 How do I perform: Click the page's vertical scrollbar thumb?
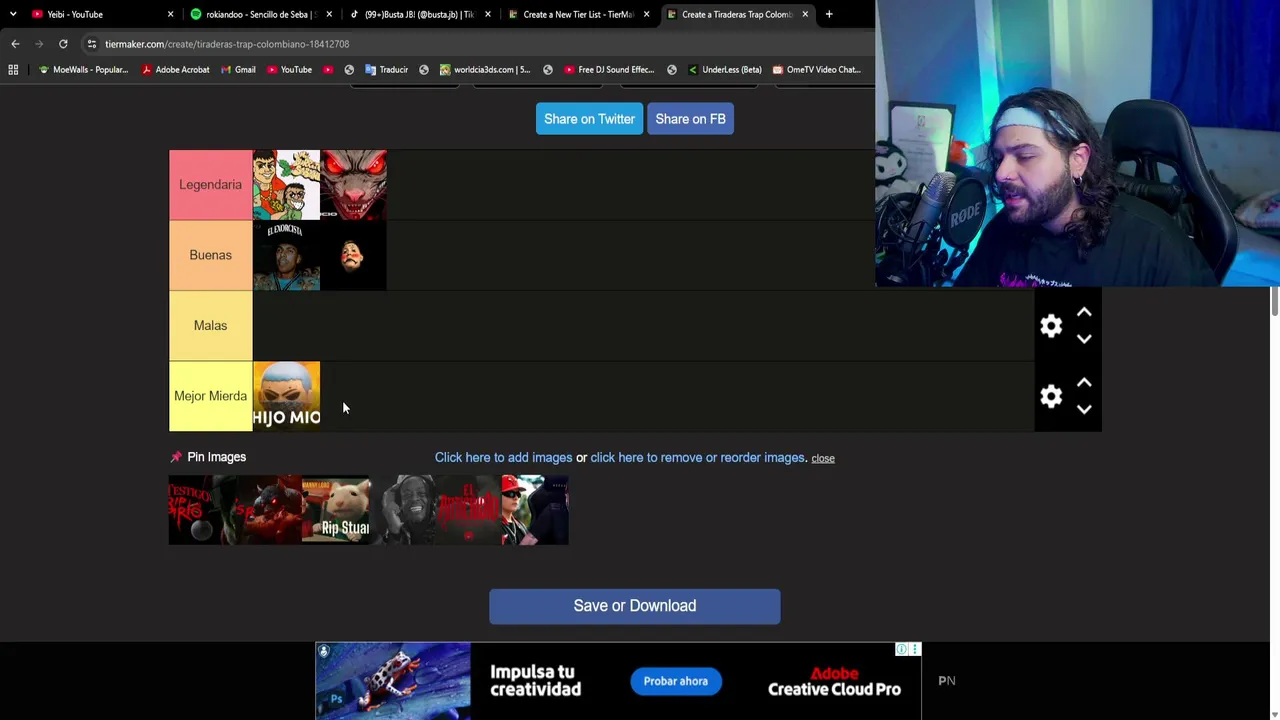[x=1274, y=301]
